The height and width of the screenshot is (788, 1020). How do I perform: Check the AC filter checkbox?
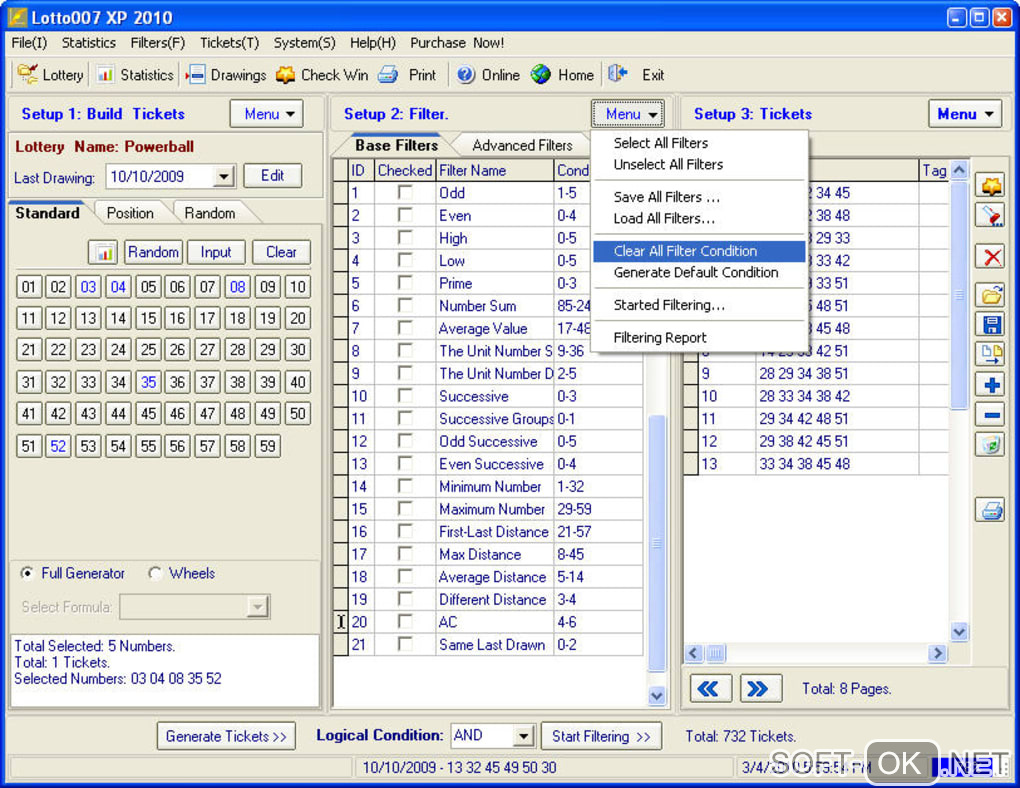coord(405,622)
